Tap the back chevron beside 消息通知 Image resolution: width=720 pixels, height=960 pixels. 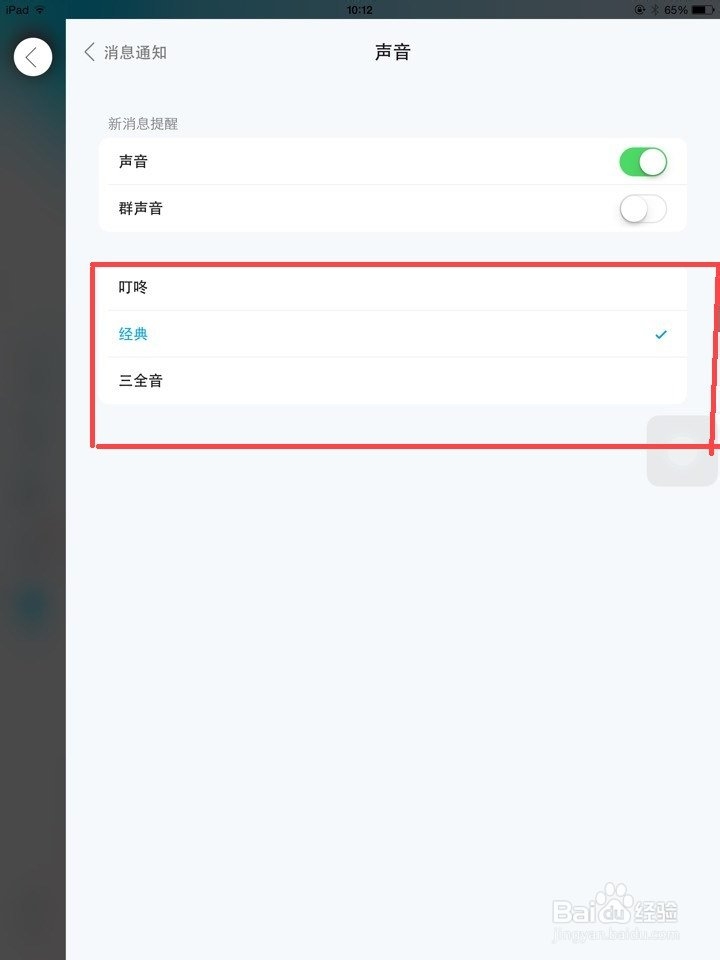pyautogui.click(x=89, y=52)
